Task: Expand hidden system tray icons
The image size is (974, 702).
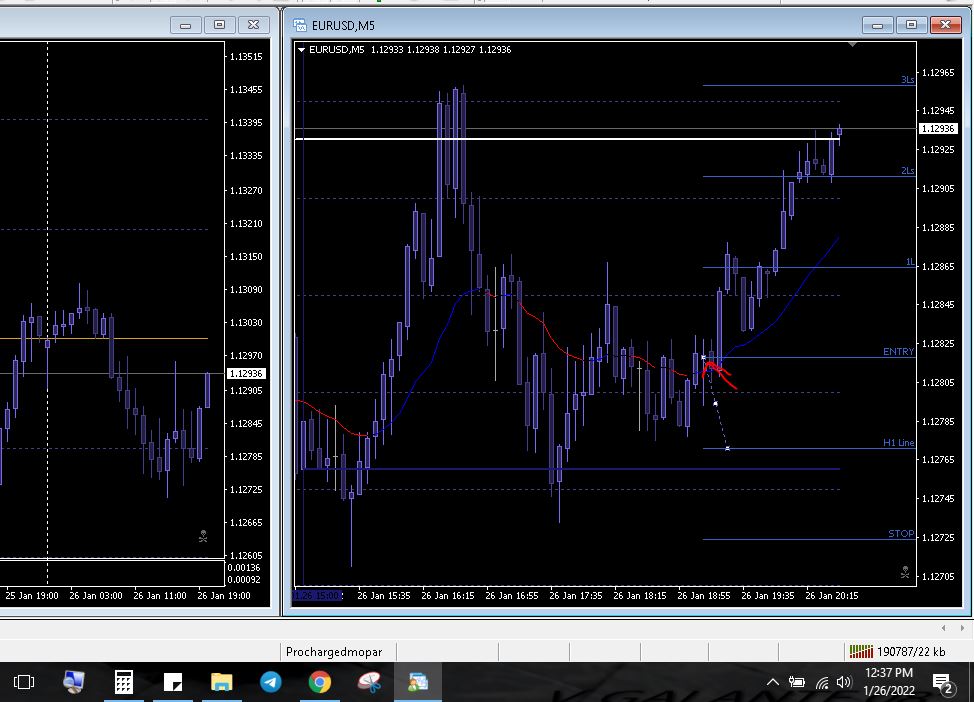Action: click(772, 683)
